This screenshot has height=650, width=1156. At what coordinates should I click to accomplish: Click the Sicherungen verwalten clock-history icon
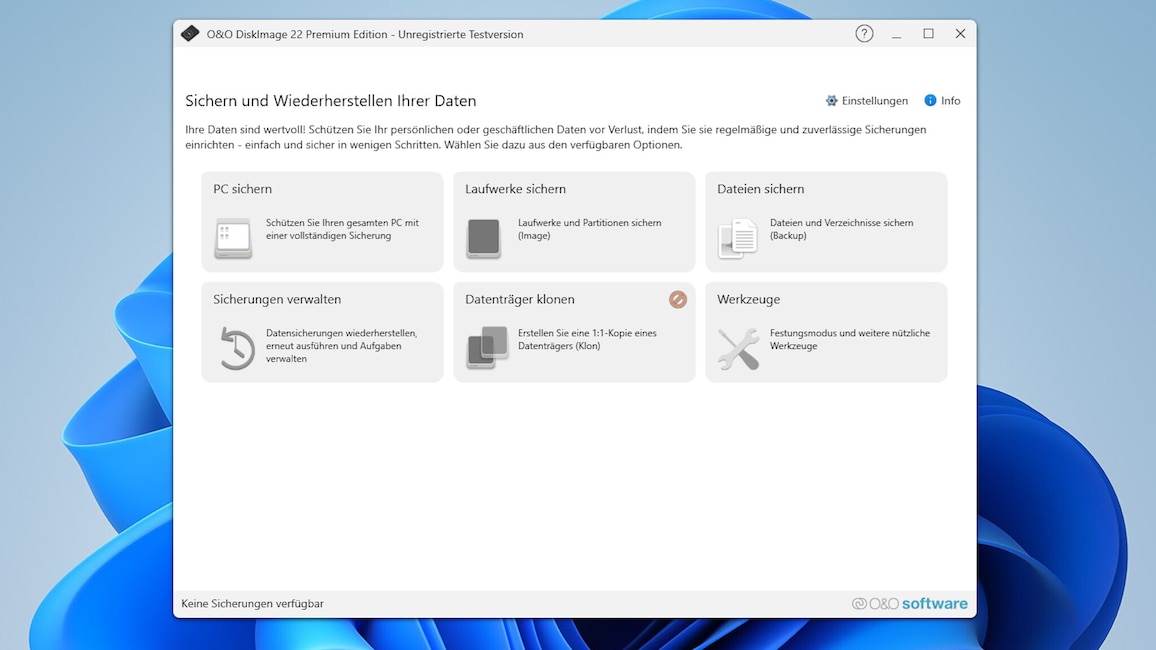coord(237,348)
